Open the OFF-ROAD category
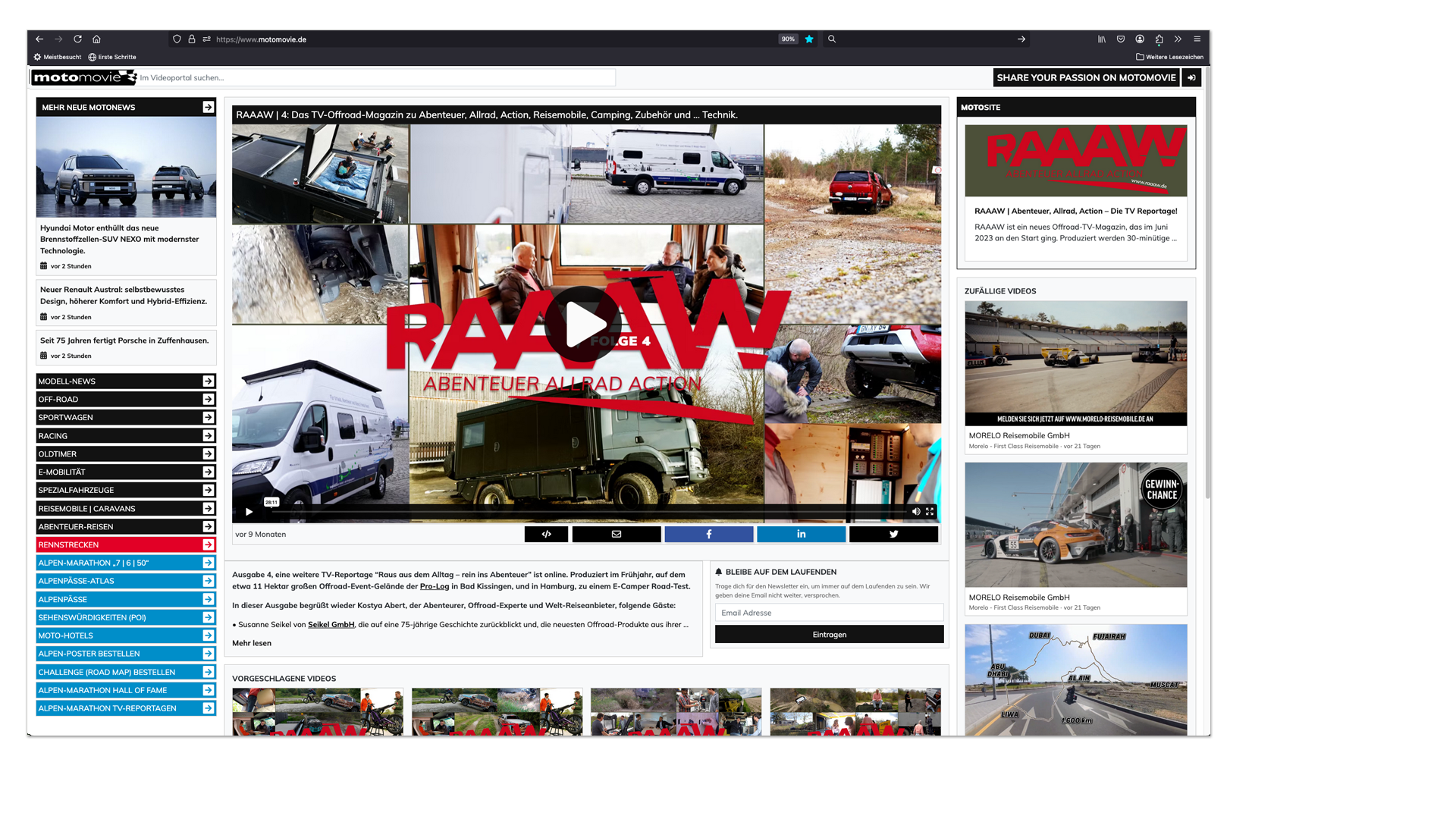 126,400
